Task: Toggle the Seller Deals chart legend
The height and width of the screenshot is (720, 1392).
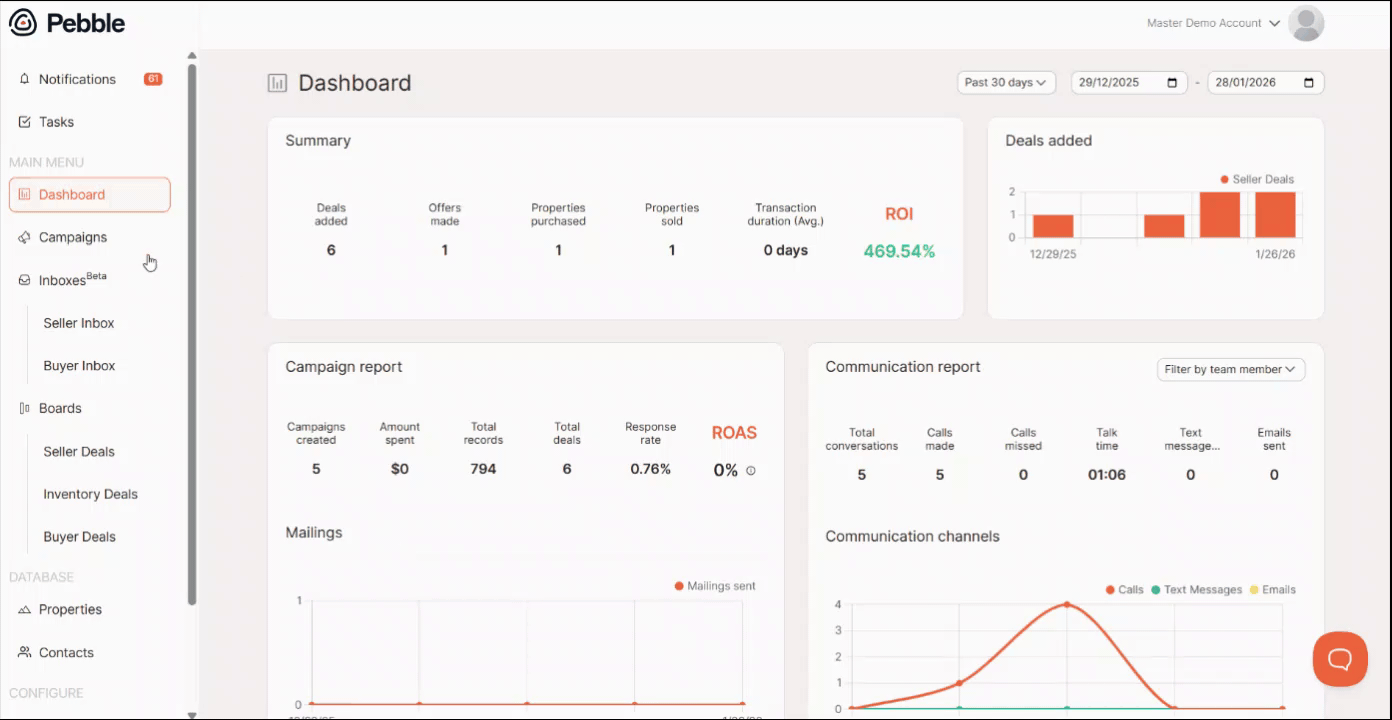Action: point(1257,179)
